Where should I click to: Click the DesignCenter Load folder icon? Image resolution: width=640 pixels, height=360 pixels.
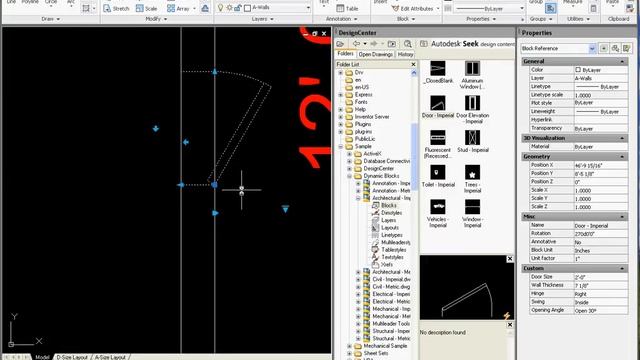(340, 44)
